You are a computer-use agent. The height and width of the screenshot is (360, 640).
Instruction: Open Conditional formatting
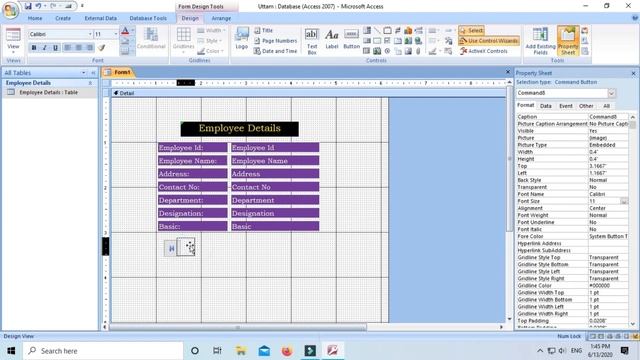point(151,39)
